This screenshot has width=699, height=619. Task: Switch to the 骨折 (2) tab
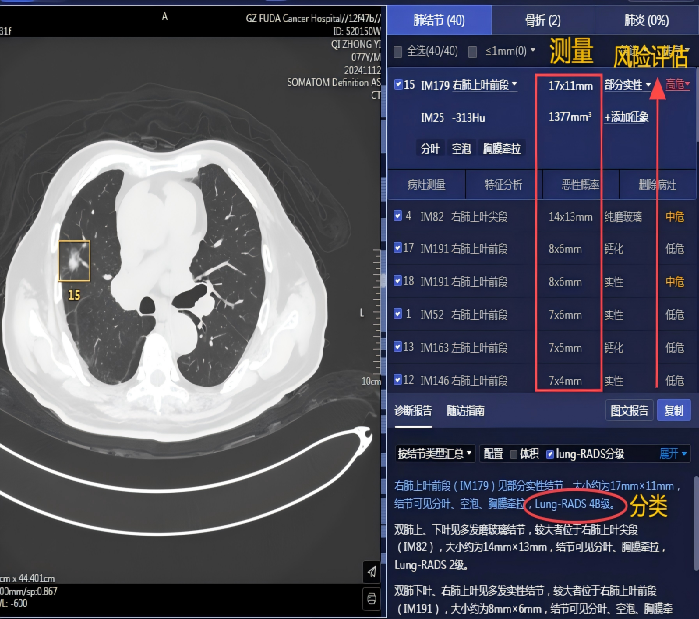[542, 19]
